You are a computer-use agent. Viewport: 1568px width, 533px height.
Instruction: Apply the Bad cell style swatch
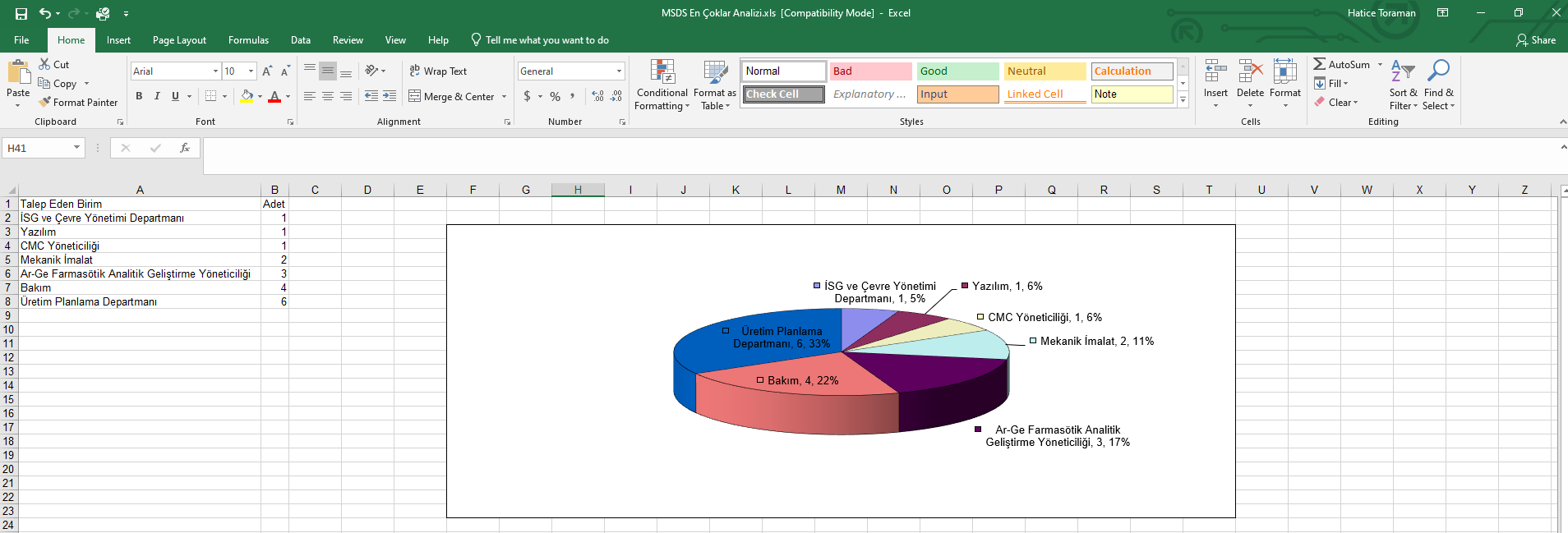pos(869,71)
